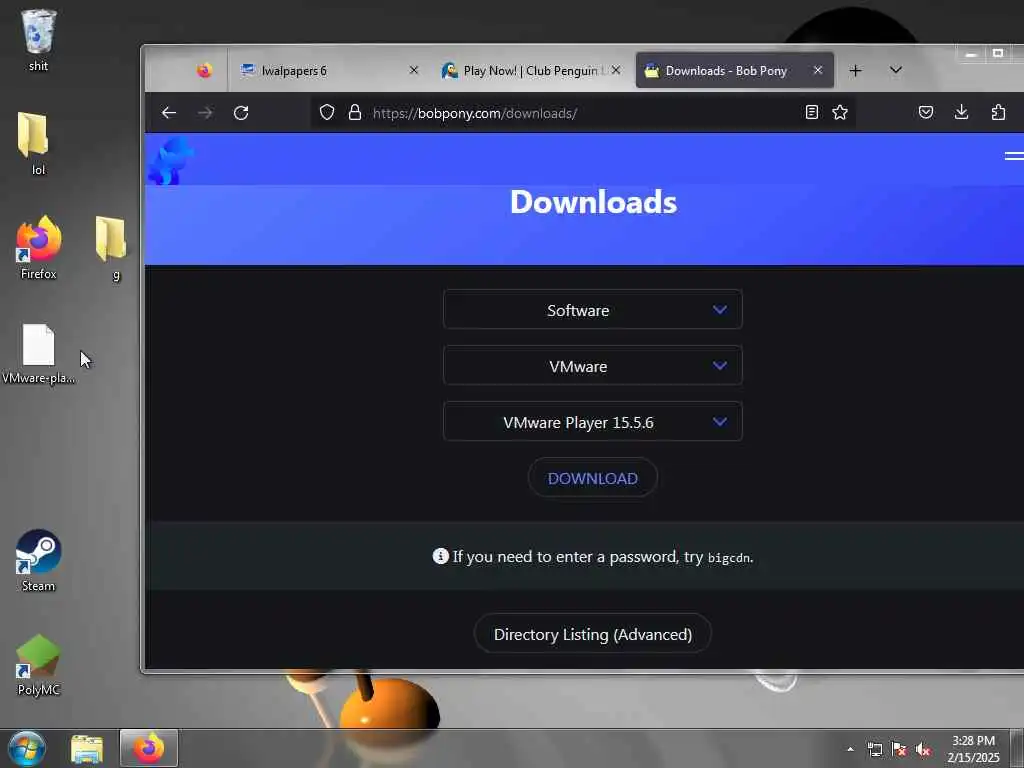
Task: Select the Recycle Bin named shit
Action: point(38,40)
